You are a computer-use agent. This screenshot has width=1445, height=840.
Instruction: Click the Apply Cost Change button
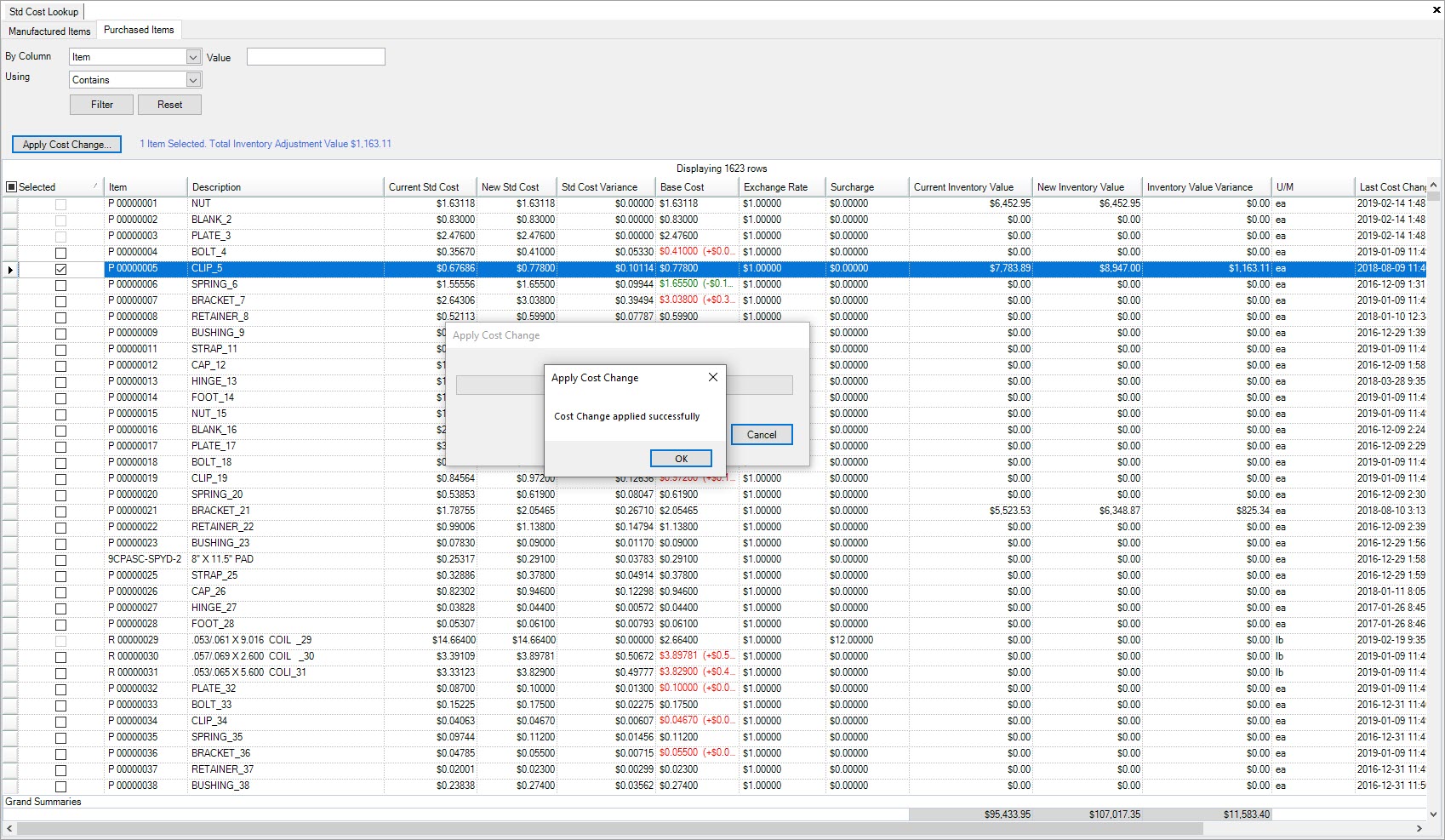point(66,145)
